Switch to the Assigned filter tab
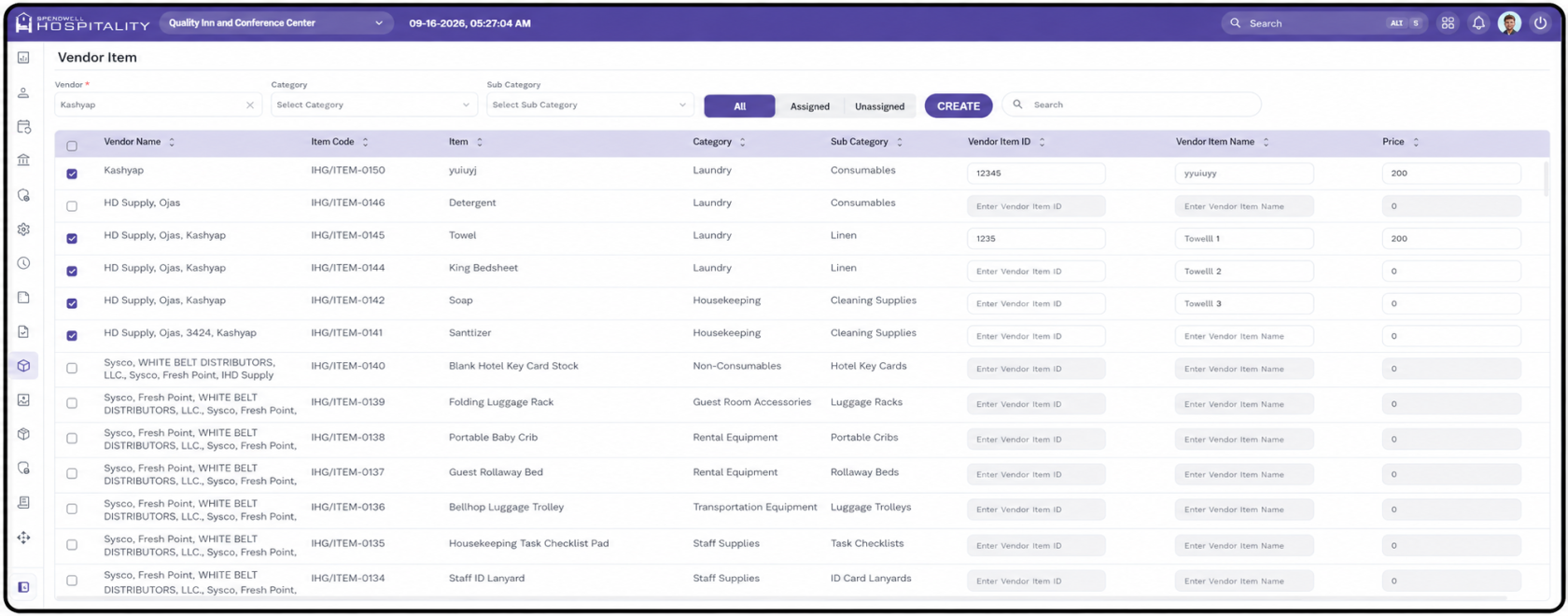Image resolution: width=1568 pixels, height=616 pixels. click(809, 106)
